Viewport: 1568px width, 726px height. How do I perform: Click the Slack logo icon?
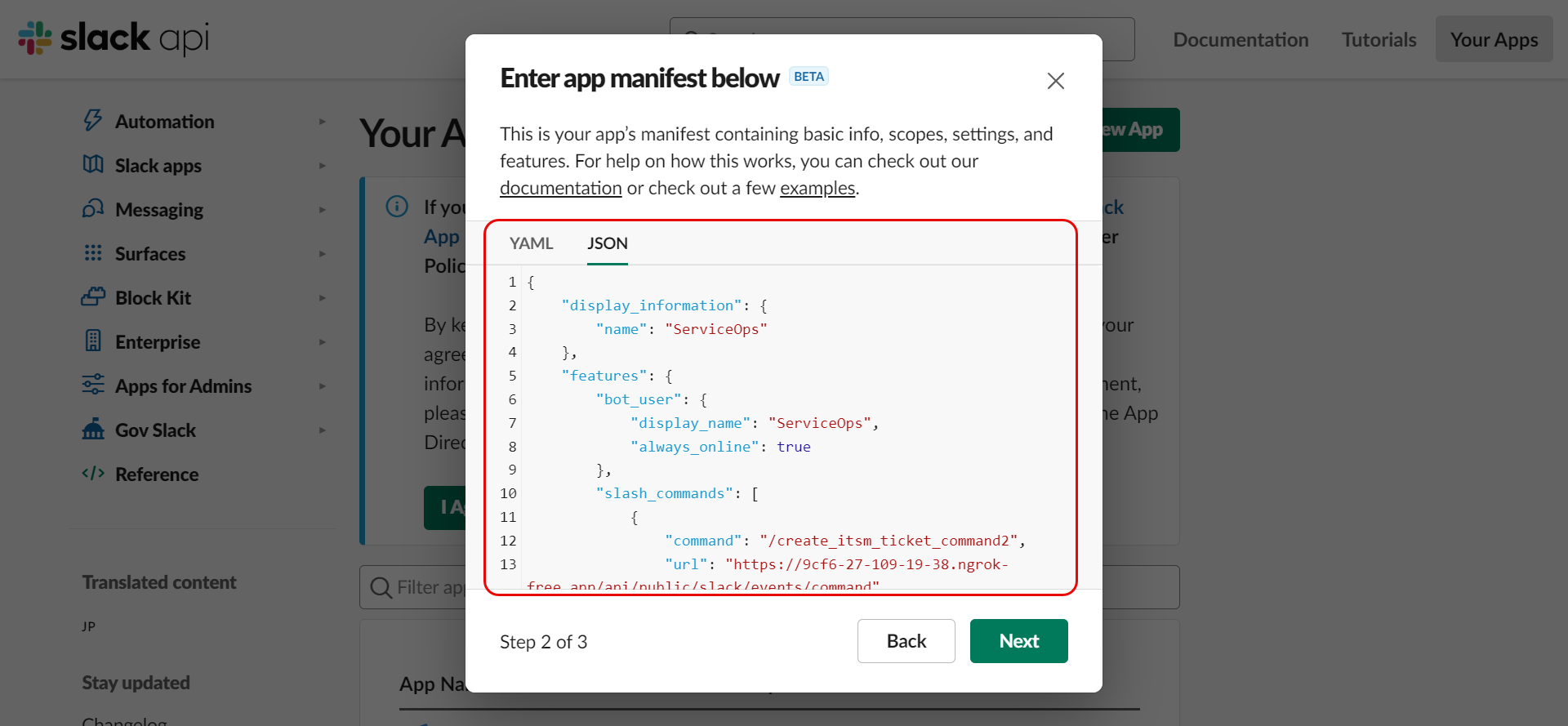[35, 38]
